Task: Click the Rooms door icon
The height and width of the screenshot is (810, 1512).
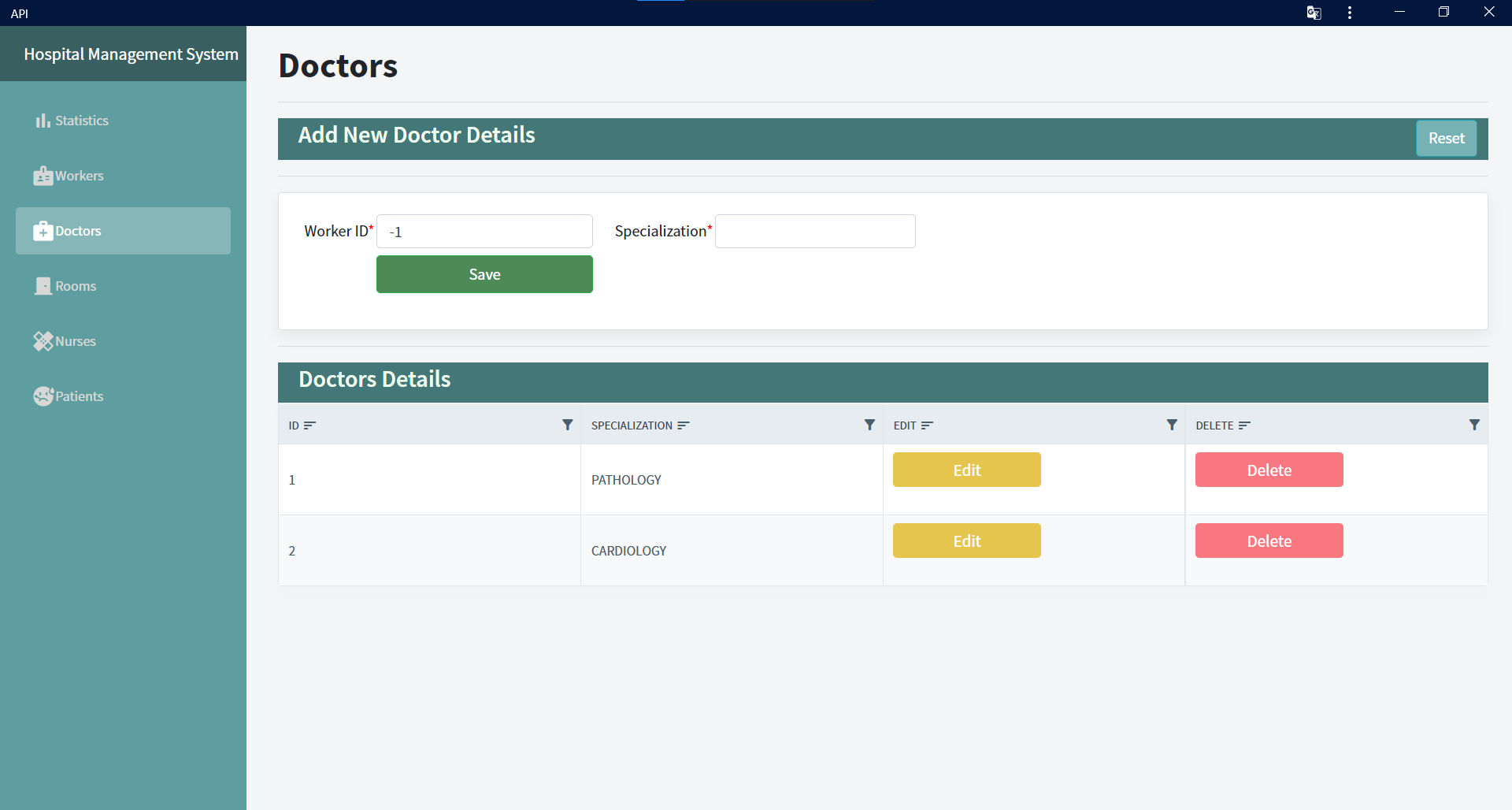Action: pos(43,286)
